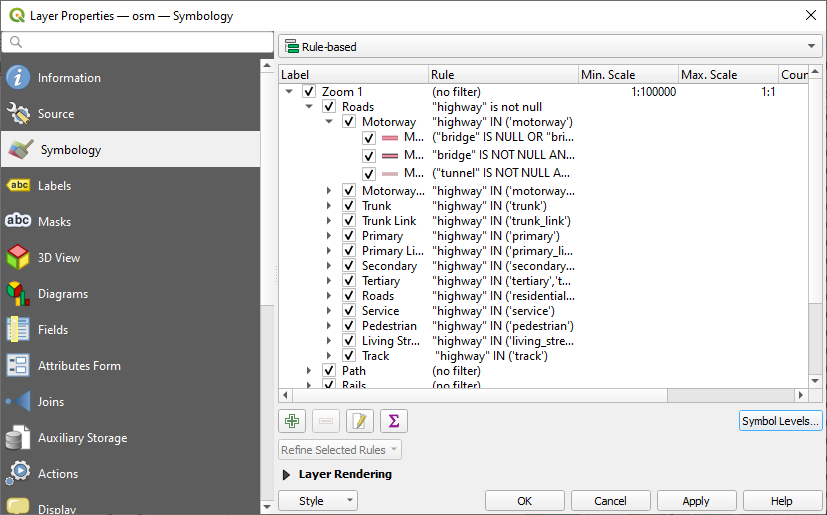Toggle the Track rule checkbox

click(x=349, y=356)
